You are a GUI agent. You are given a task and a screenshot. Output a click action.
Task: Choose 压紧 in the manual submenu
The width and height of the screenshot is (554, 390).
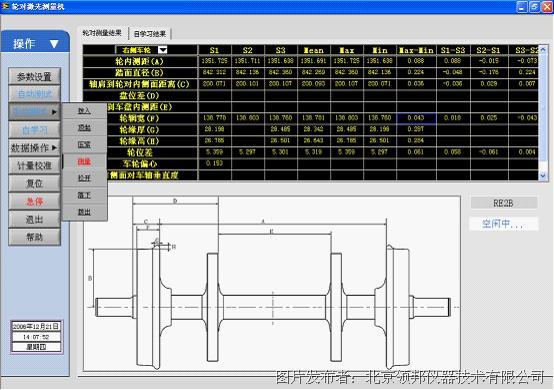84,145
